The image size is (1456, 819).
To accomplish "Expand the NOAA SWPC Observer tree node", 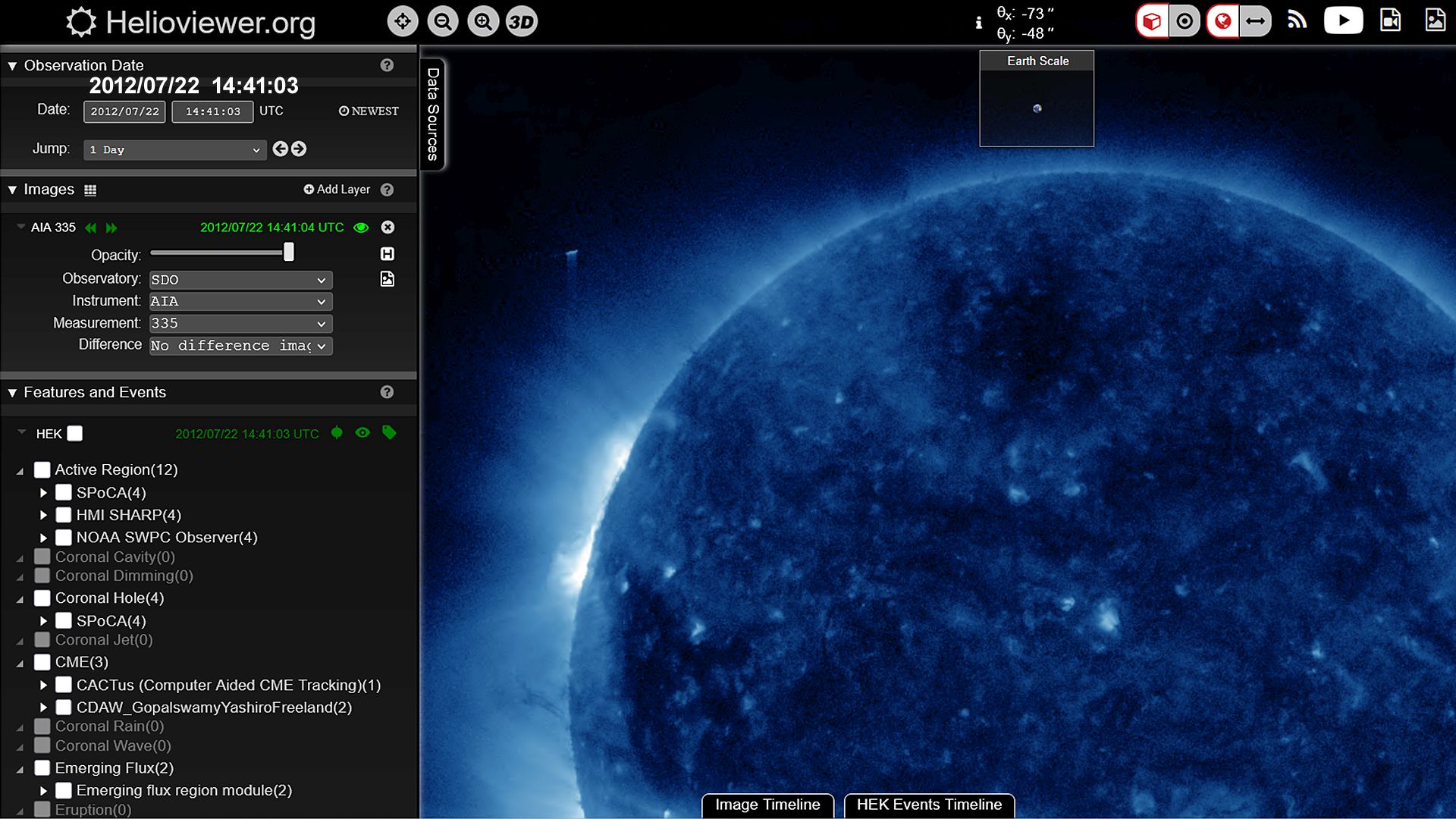I will [x=44, y=538].
